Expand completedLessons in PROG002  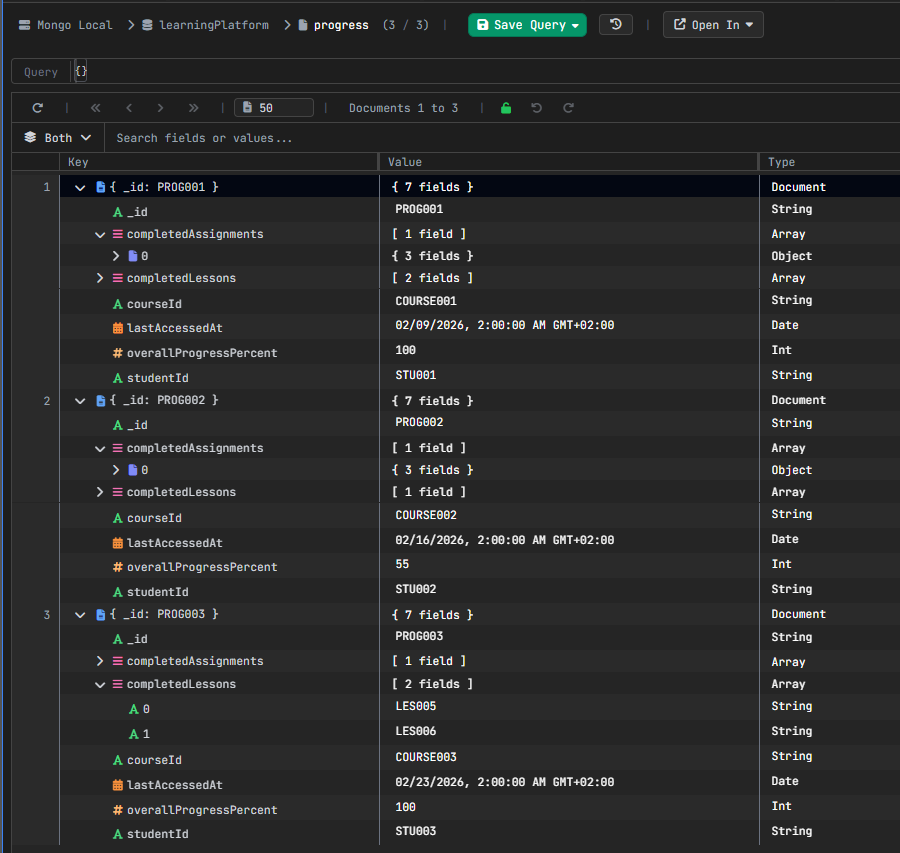click(100, 492)
